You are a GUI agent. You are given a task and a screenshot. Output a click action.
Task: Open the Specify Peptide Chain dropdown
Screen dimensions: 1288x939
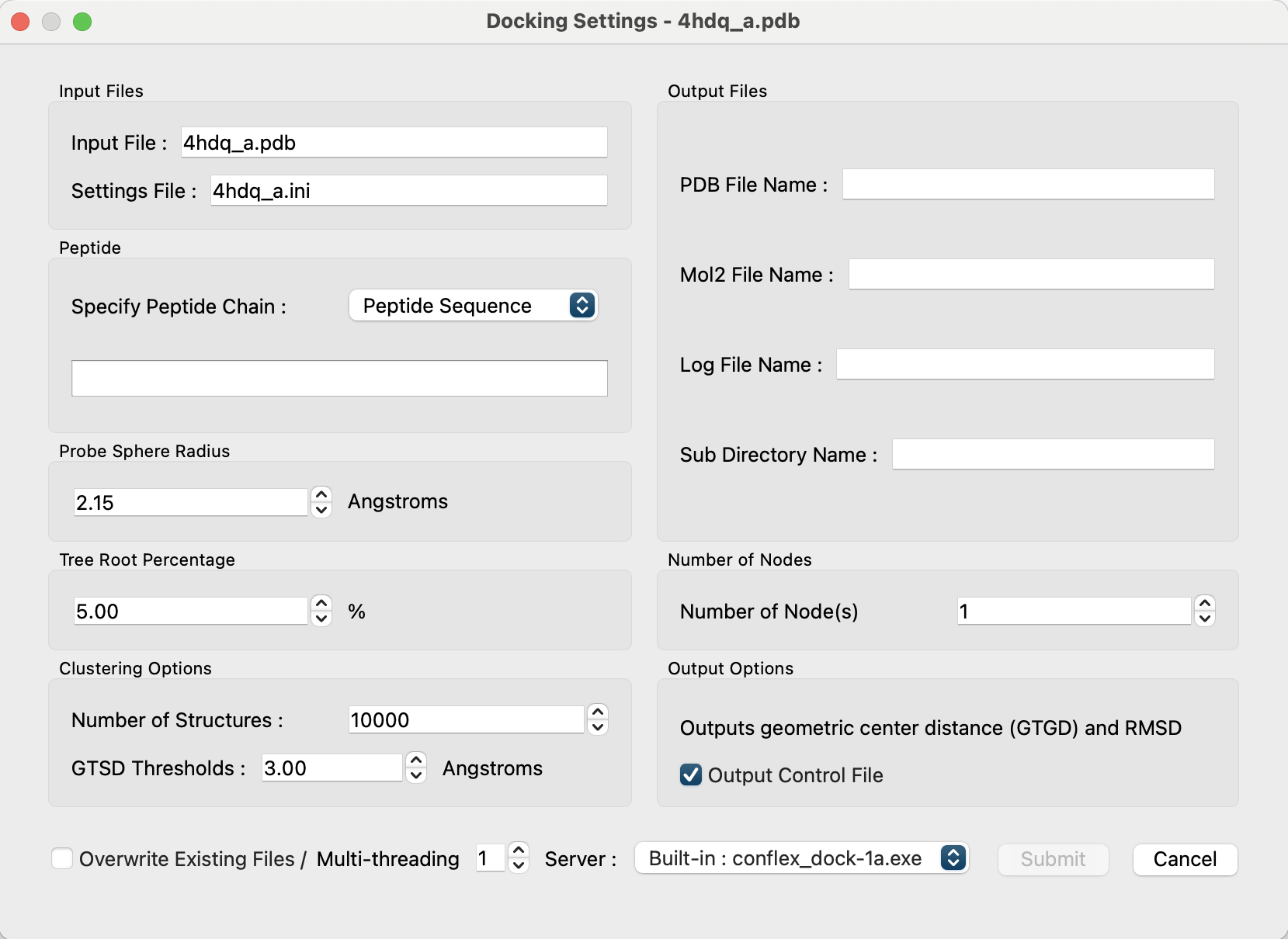click(x=473, y=306)
